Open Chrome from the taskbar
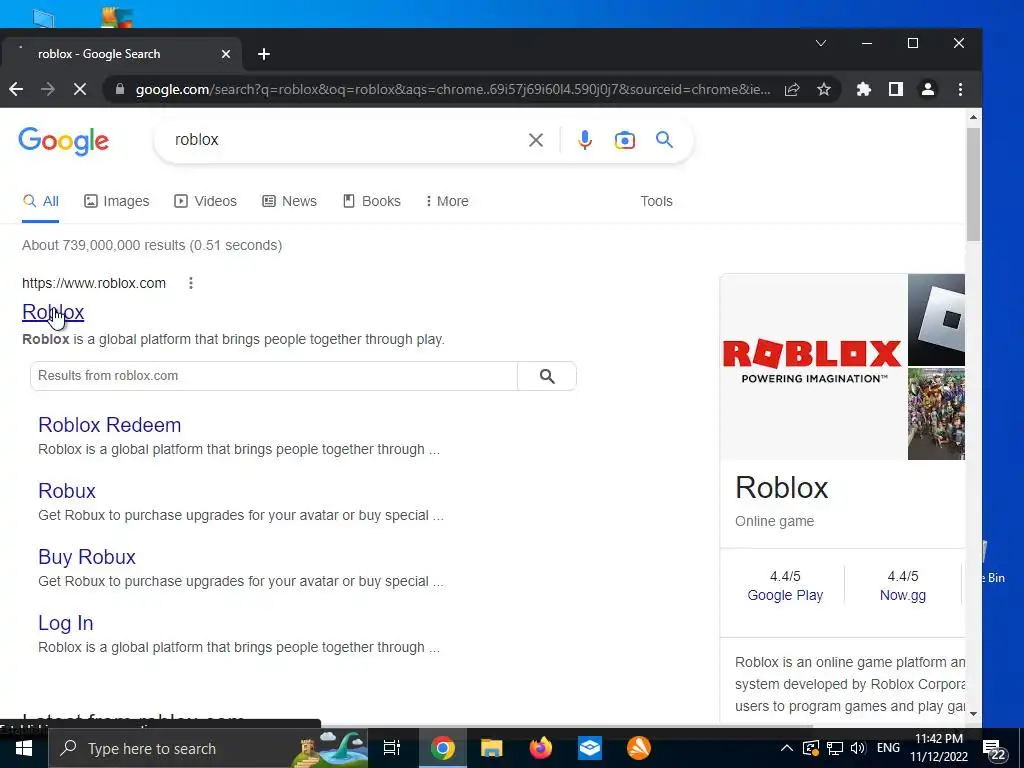 point(442,748)
